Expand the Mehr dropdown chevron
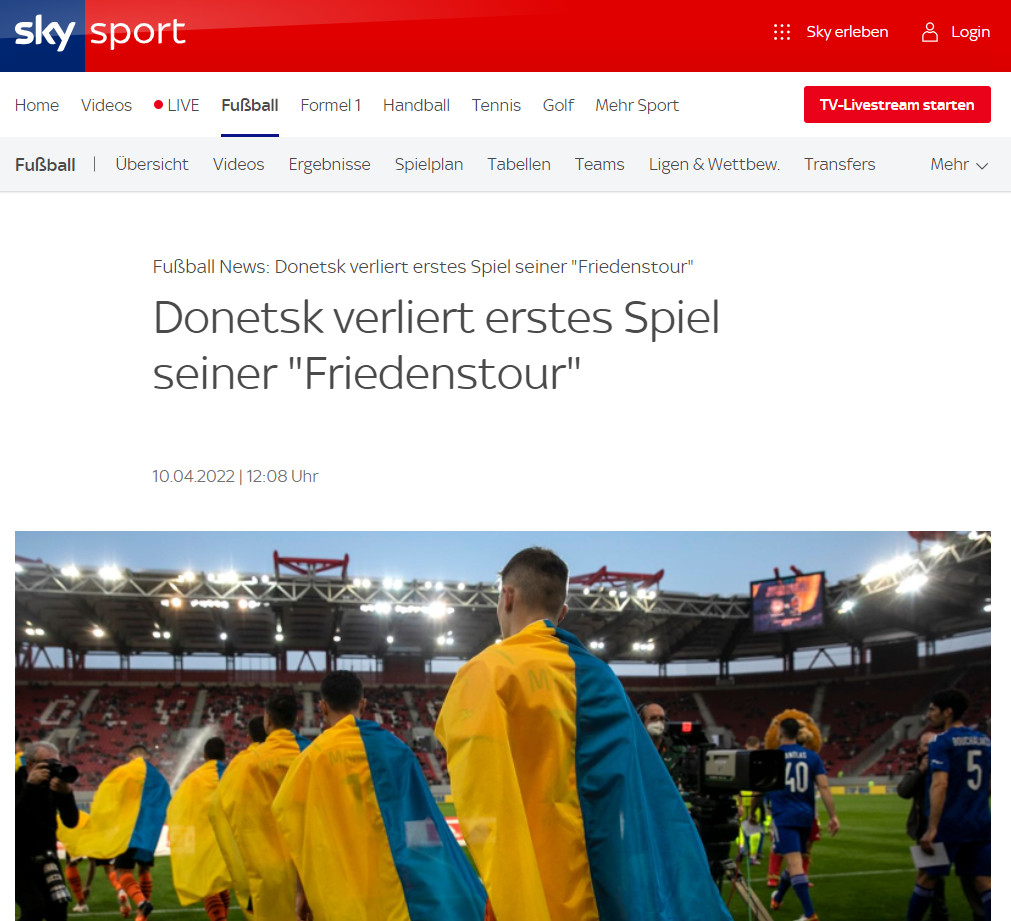1011x921 pixels. pos(982,166)
